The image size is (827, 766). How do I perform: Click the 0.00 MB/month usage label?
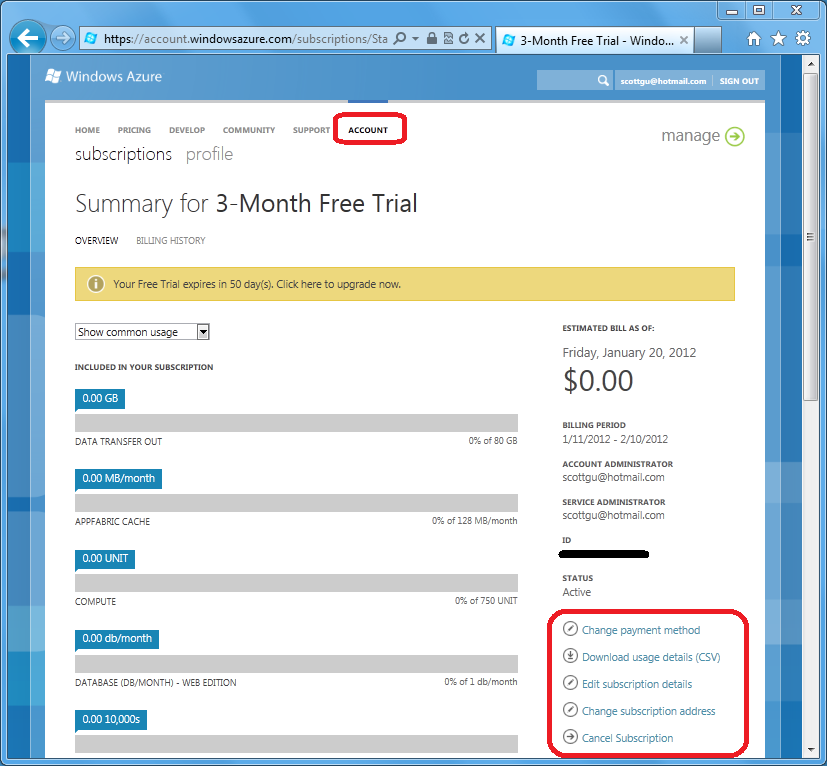[119, 478]
